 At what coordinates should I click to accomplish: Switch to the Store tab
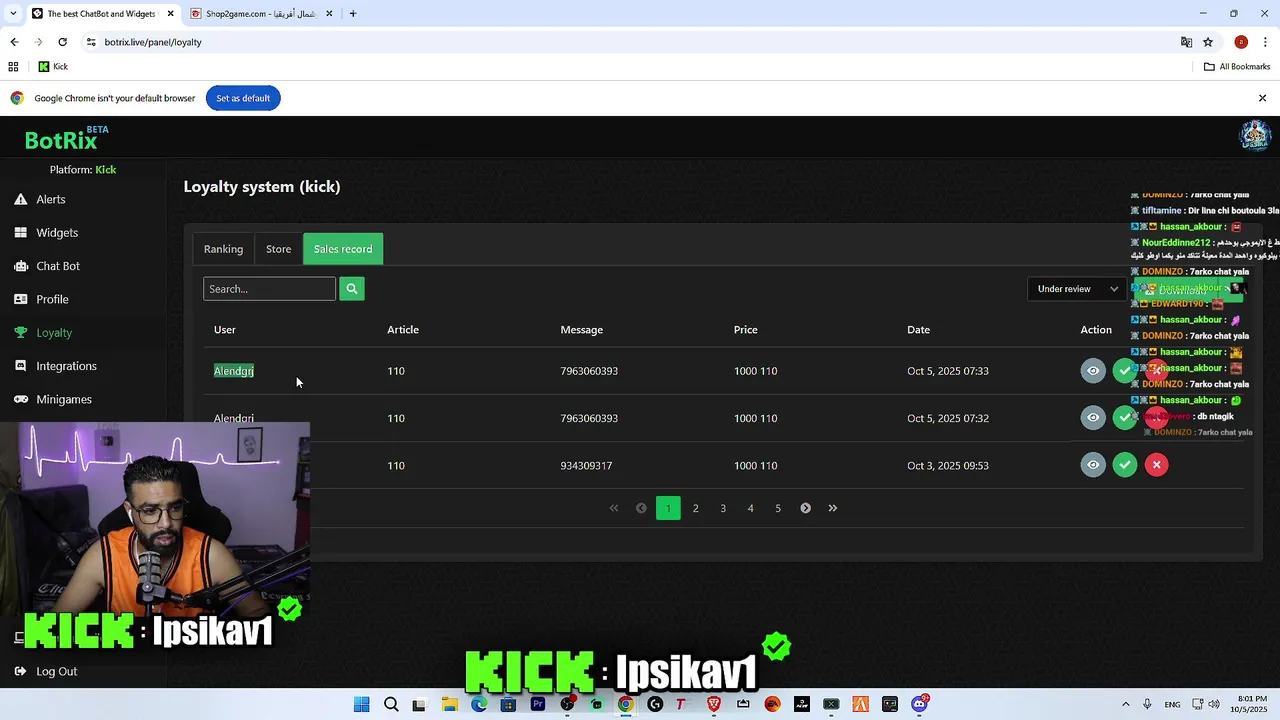[x=278, y=249]
